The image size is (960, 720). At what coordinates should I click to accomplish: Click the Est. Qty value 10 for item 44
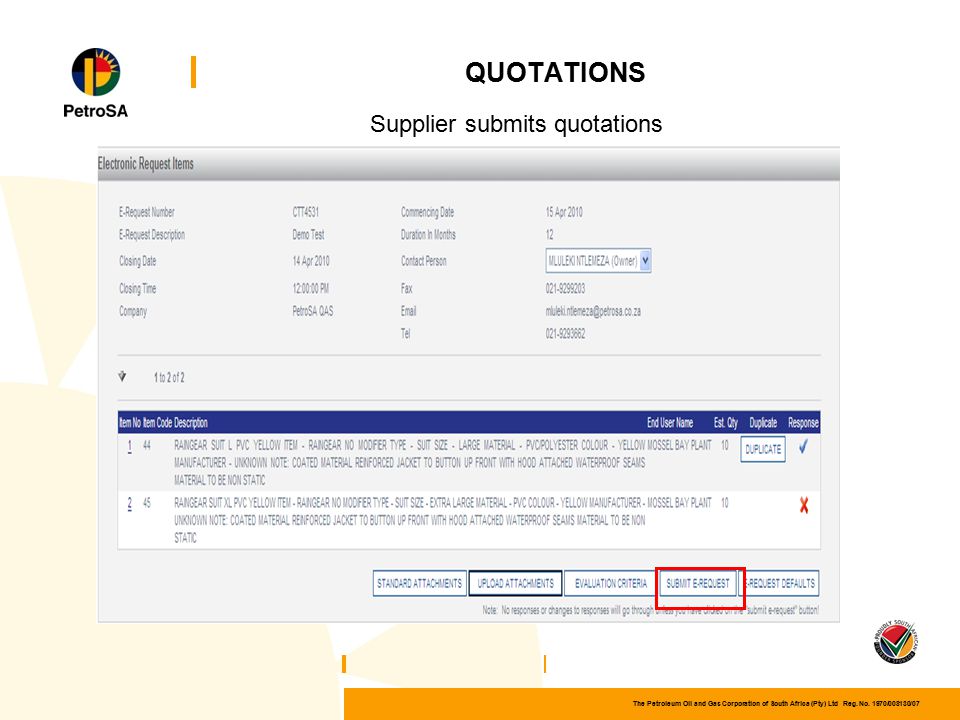point(725,445)
